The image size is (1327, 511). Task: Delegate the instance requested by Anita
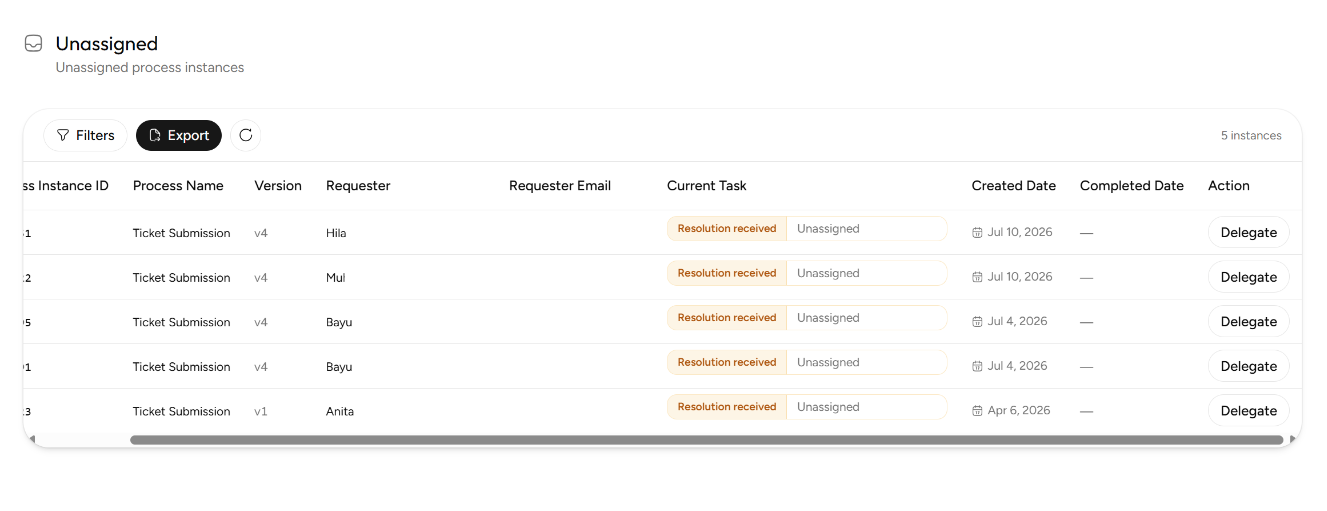point(1249,411)
